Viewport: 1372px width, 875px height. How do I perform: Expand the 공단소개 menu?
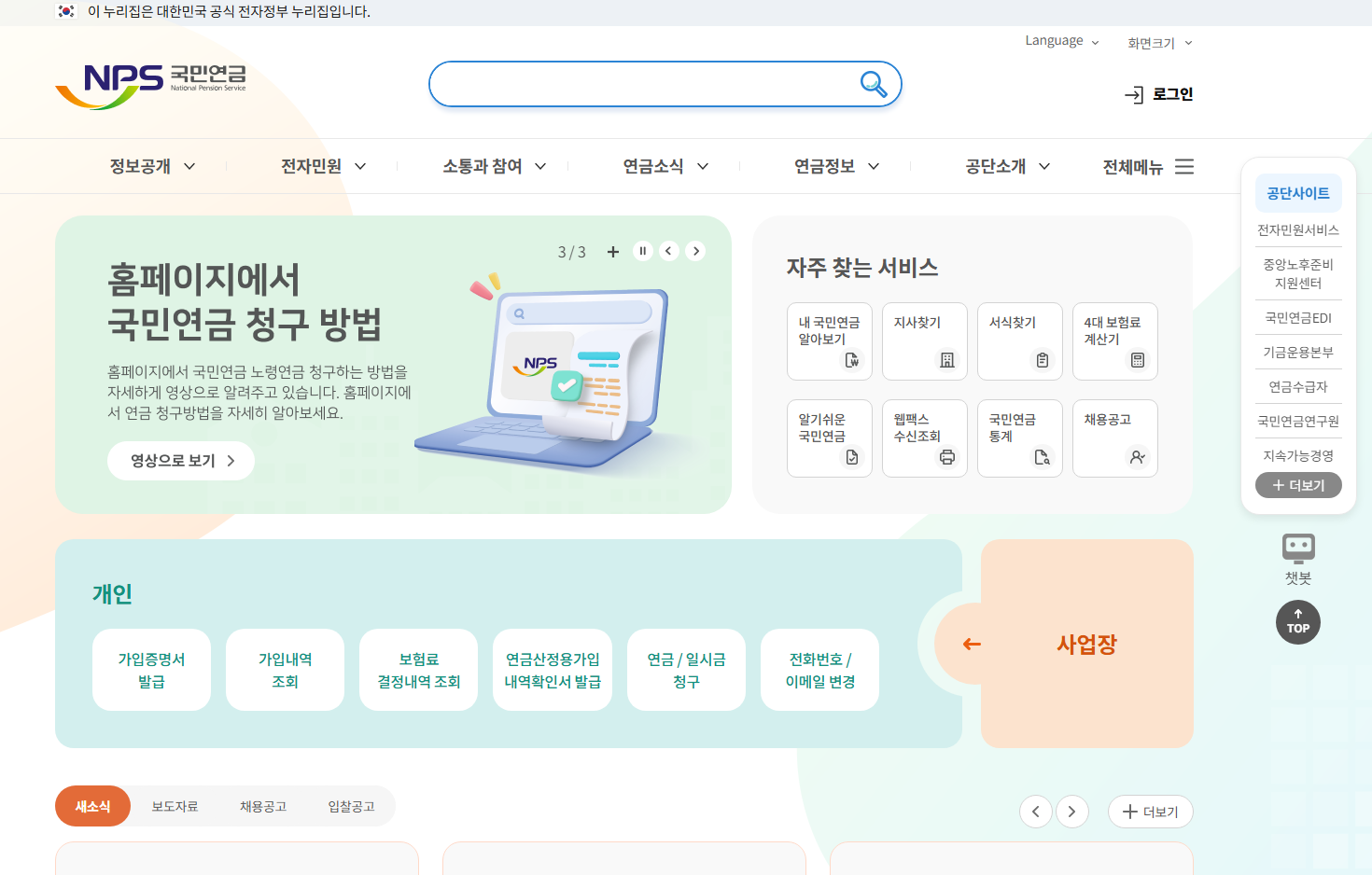tap(1008, 166)
